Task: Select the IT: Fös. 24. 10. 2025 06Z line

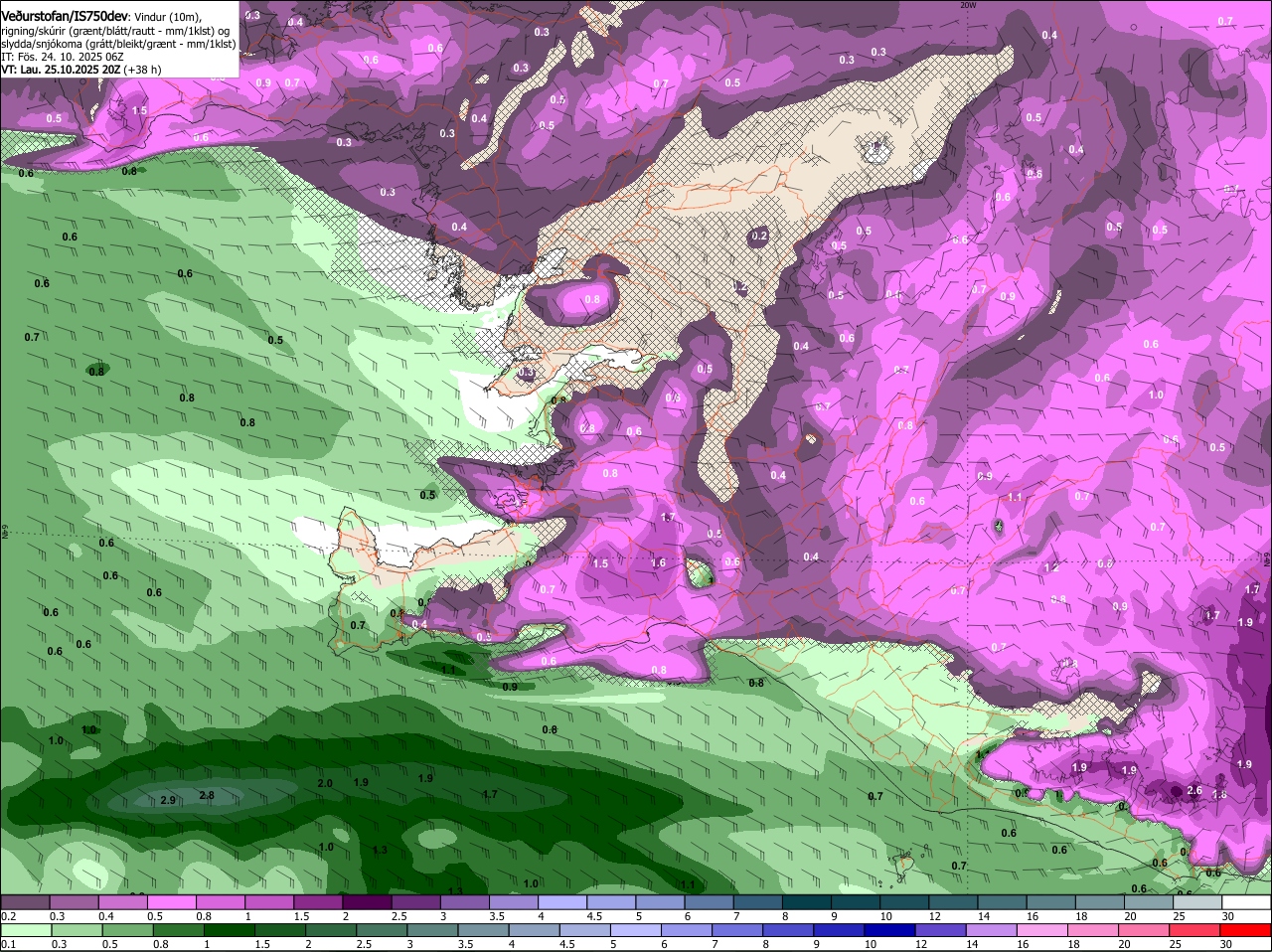Action: click(x=63, y=57)
